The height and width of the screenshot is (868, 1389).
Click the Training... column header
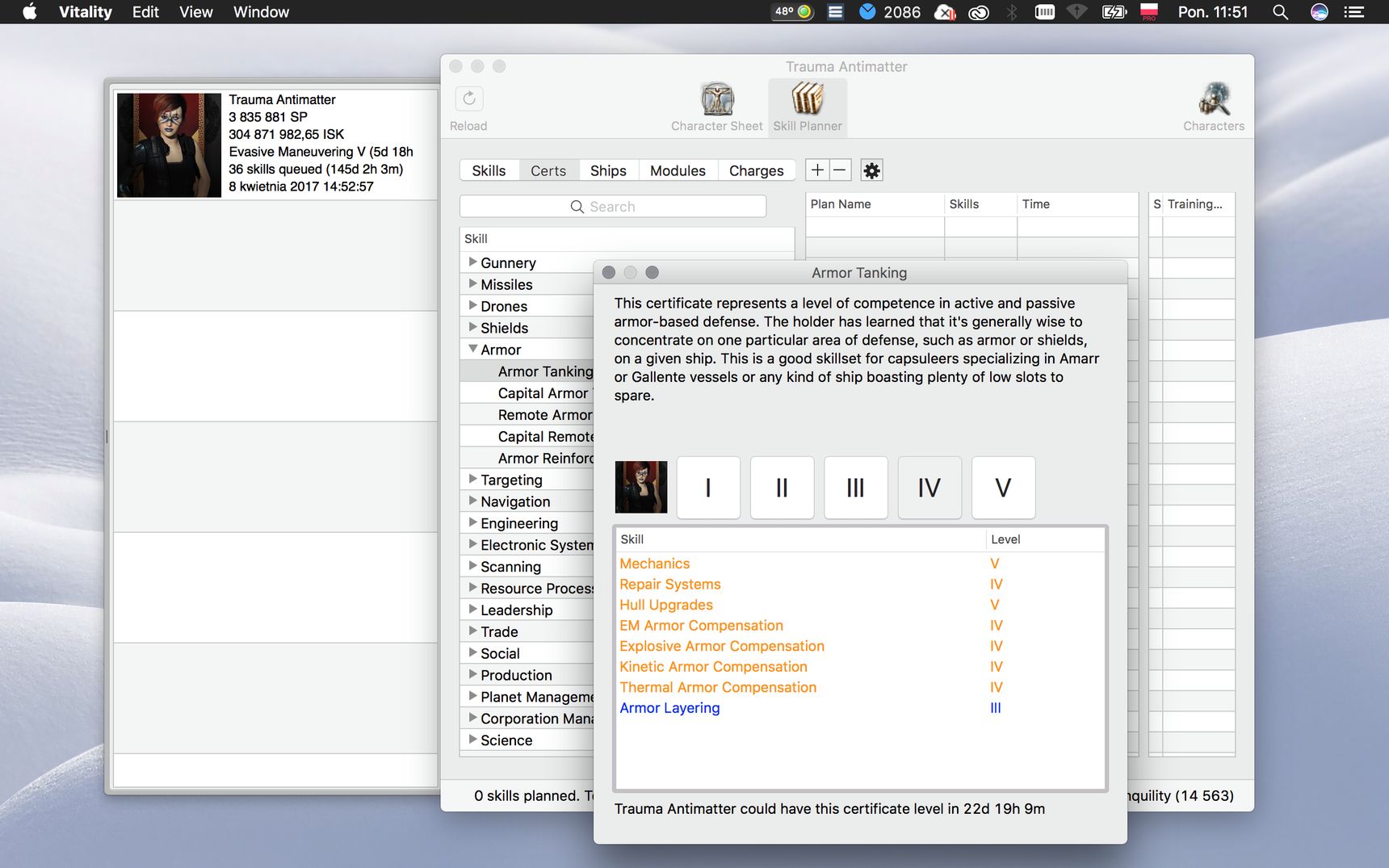click(x=1198, y=204)
